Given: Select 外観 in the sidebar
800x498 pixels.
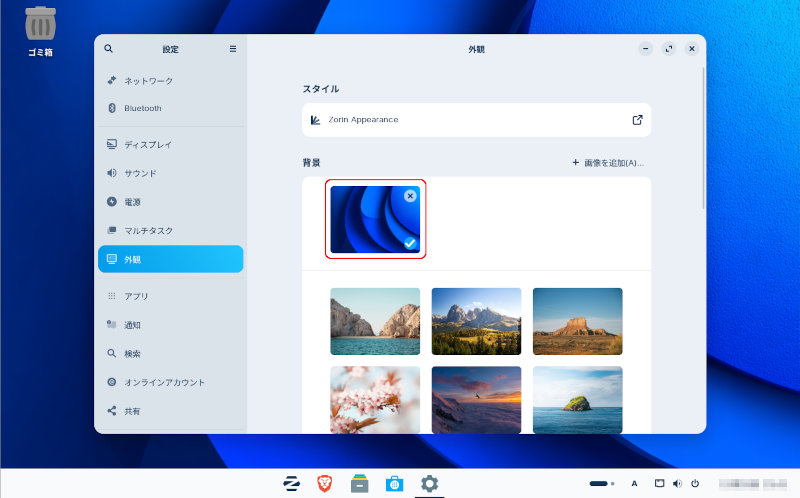Looking at the screenshot, I should click(x=170, y=259).
